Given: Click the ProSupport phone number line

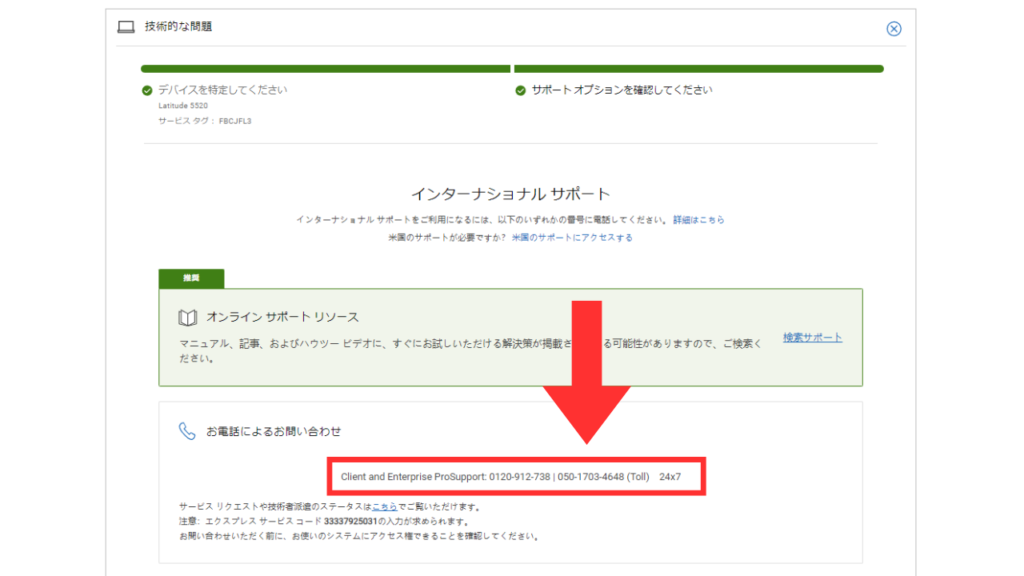Looking at the screenshot, I should (510, 477).
